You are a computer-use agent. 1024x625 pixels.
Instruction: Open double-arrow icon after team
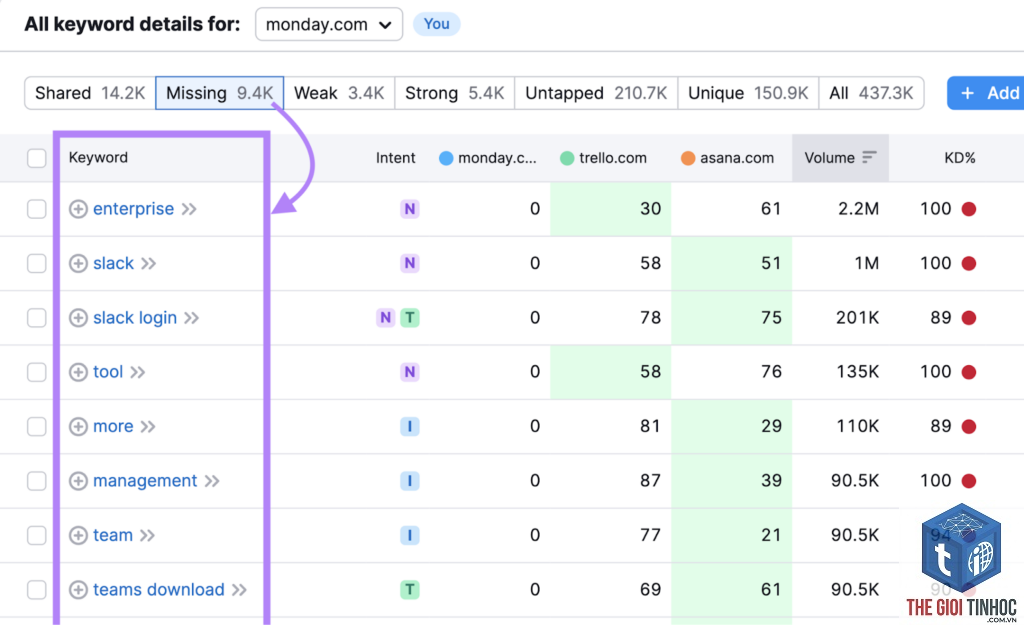147,536
